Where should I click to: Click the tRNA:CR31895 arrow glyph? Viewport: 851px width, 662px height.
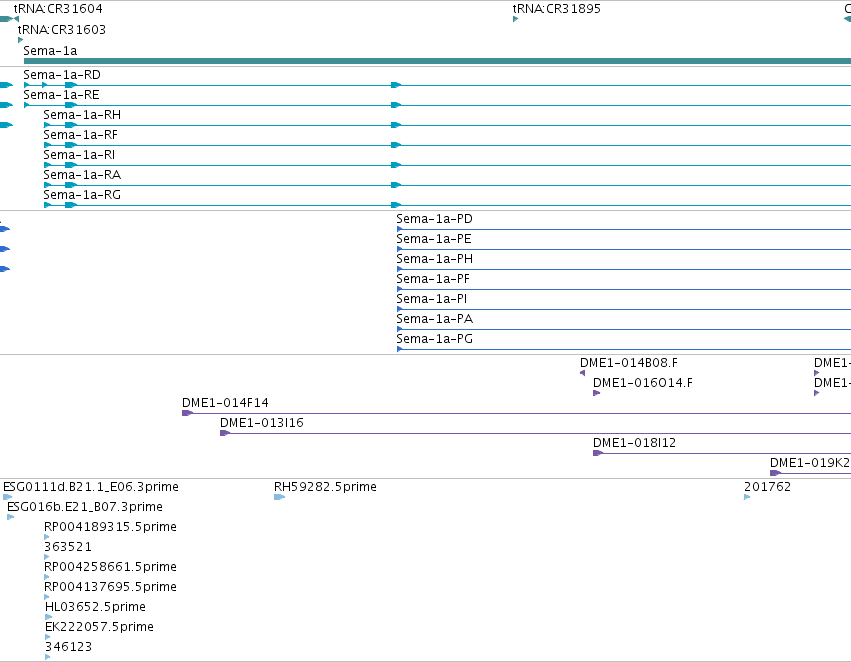click(515, 20)
